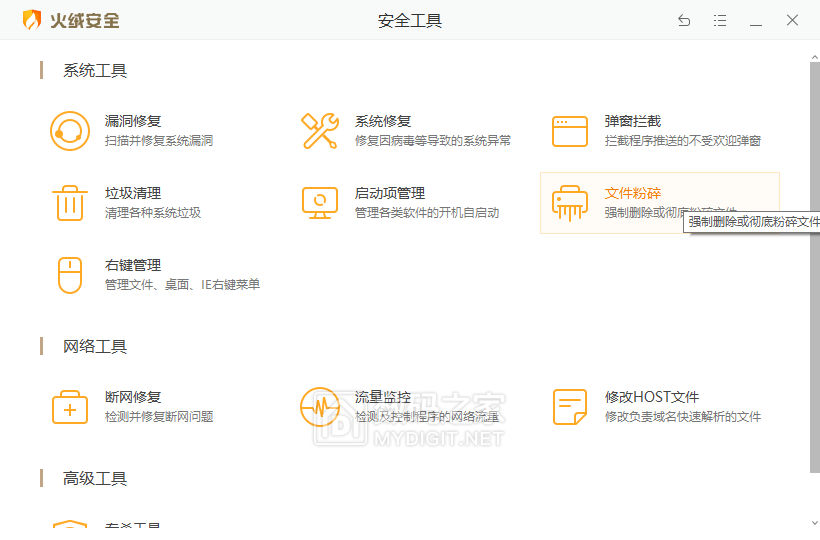Open the 断网修复 first-aid kit icon
Viewport: 820px width, 540px height.
click(70, 407)
